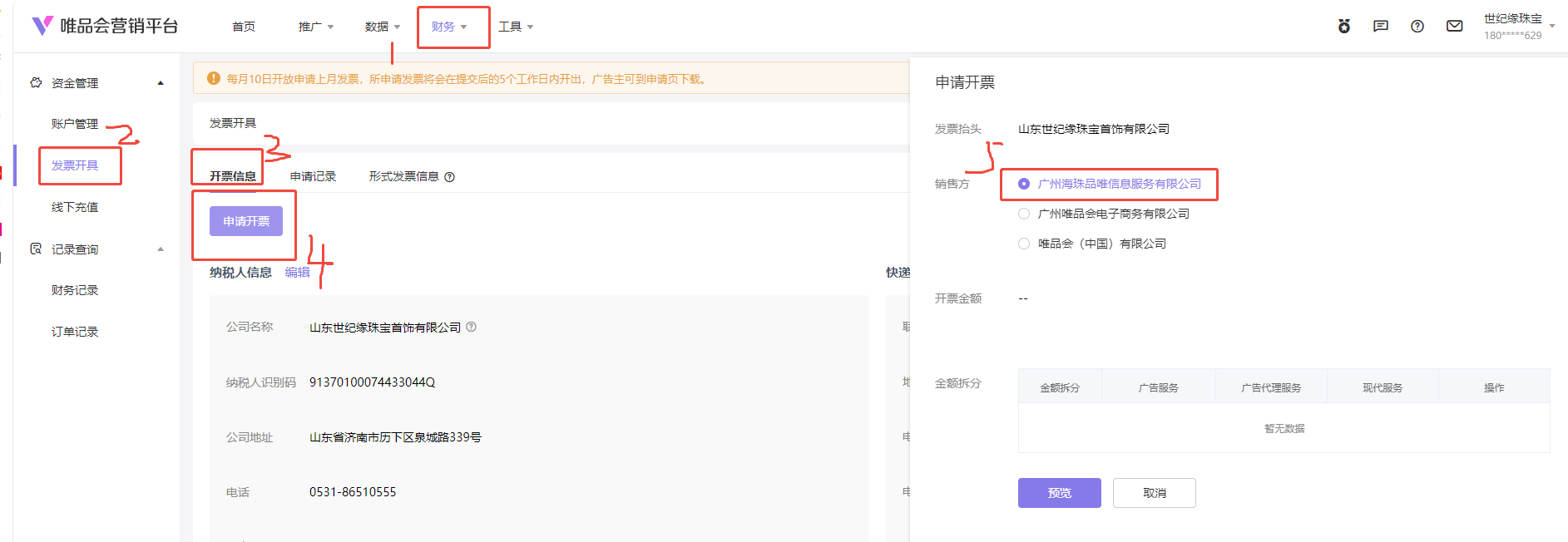This screenshot has height=542, width=1568.
Task: Expand the account dropdown for 世纪缘珠宝
Action: pyautogui.click(x=1551, y=27)
